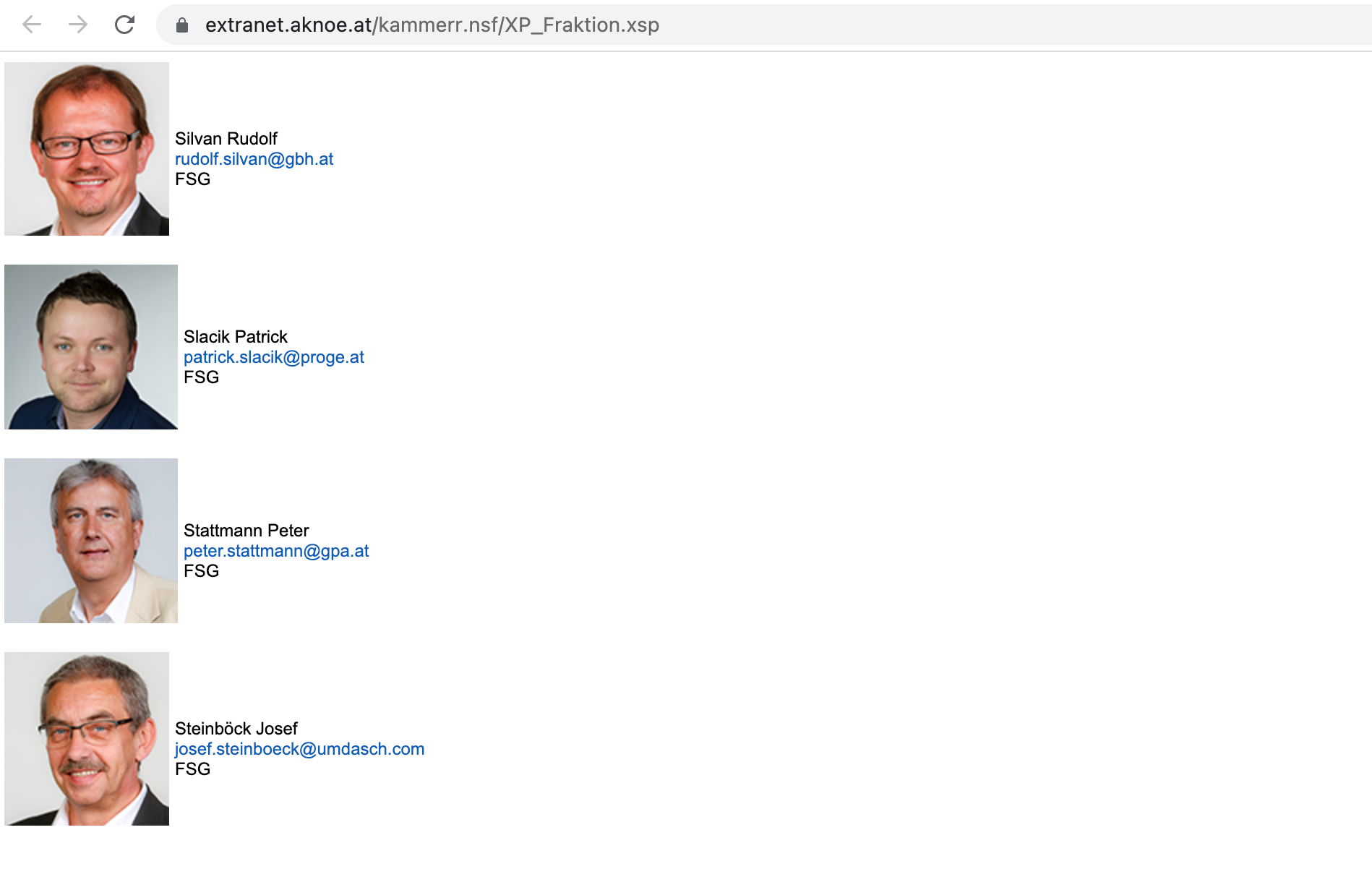
Task: Click FSG label under peter.stattmann@gpa.at
Action: (x=201, y=571)
